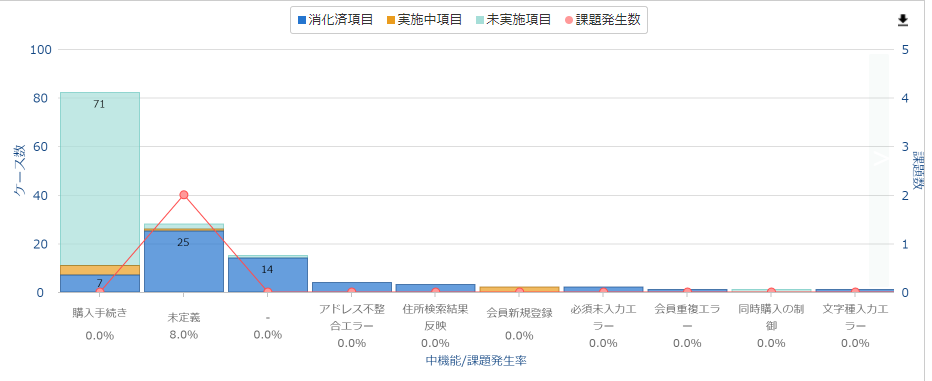The height and width of the screenshot is (381, 932).
Task: Select the blue bar labeled 14
Action: (x=267, y=275)
